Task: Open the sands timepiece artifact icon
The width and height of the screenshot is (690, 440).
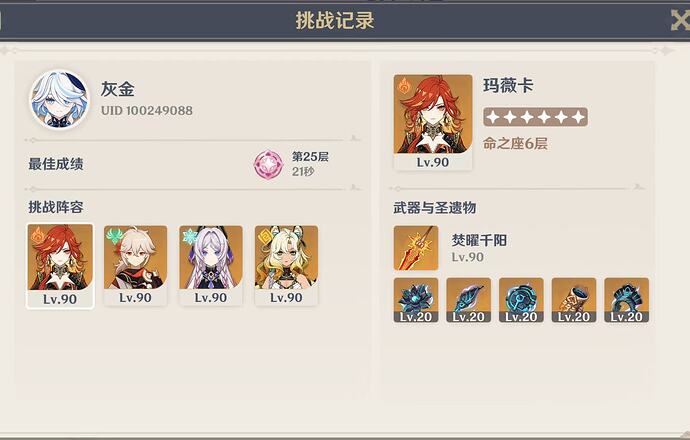Action: click(521, 300)
